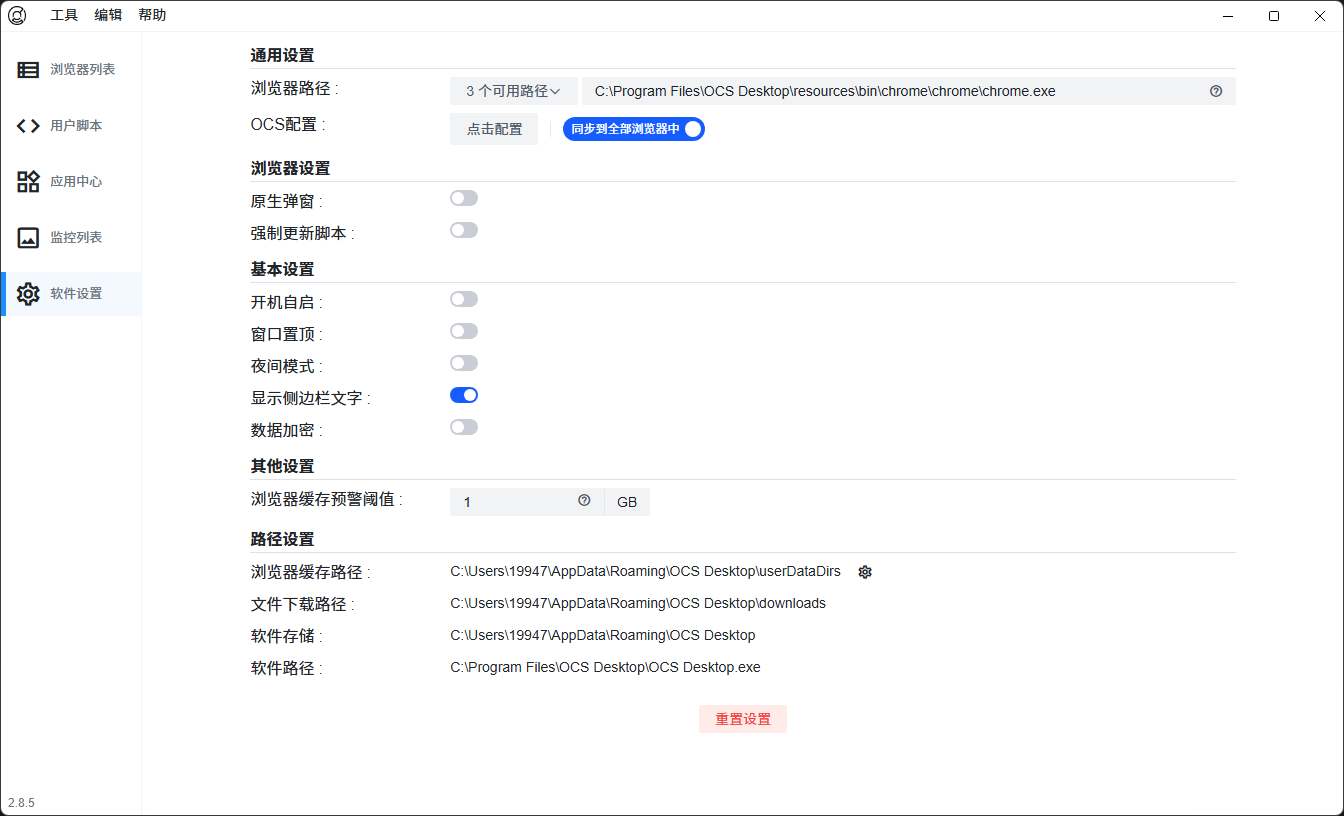Click help icon beside cache threshold value

(584, 501)
